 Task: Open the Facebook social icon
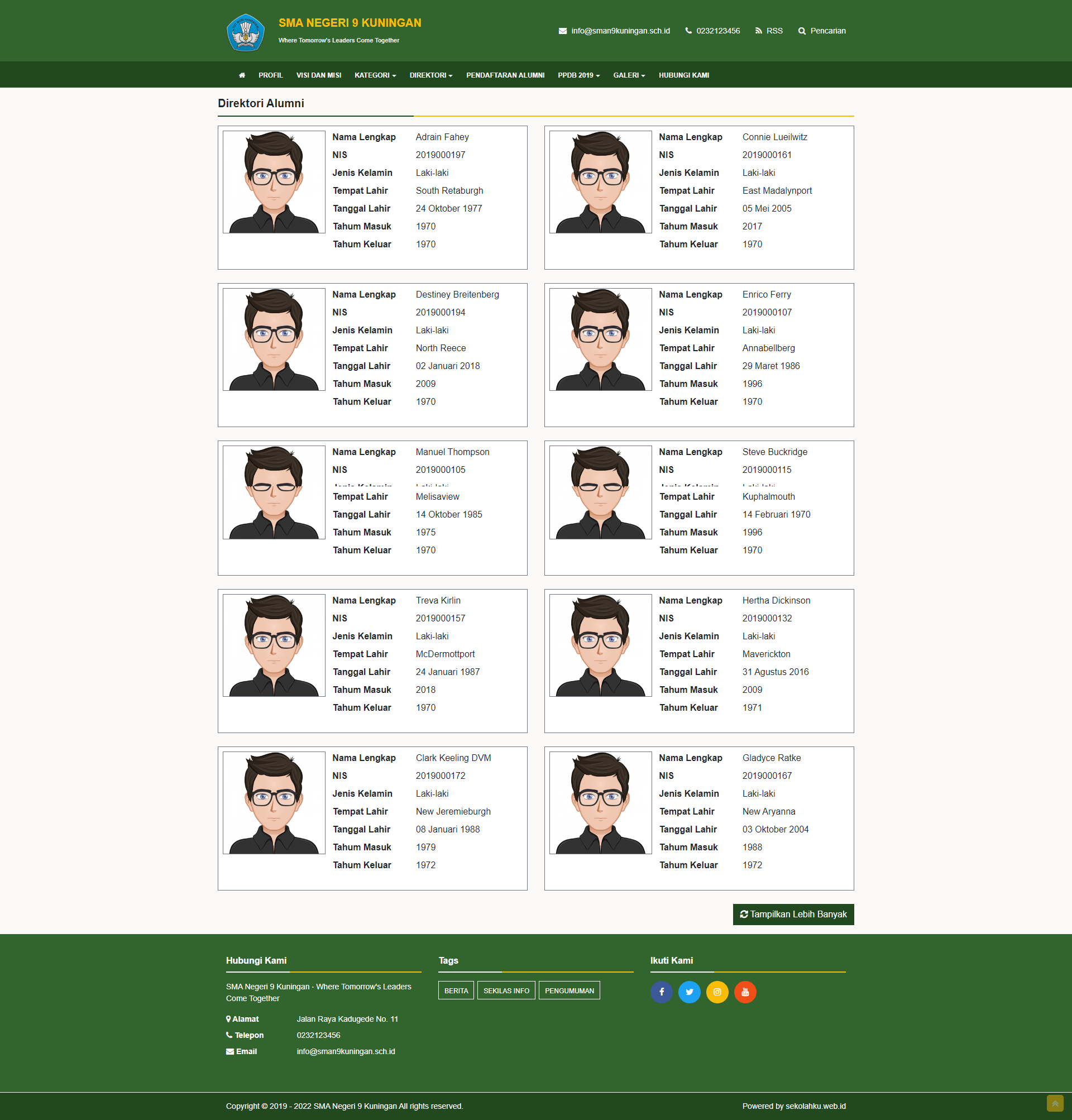click(661, 992)
